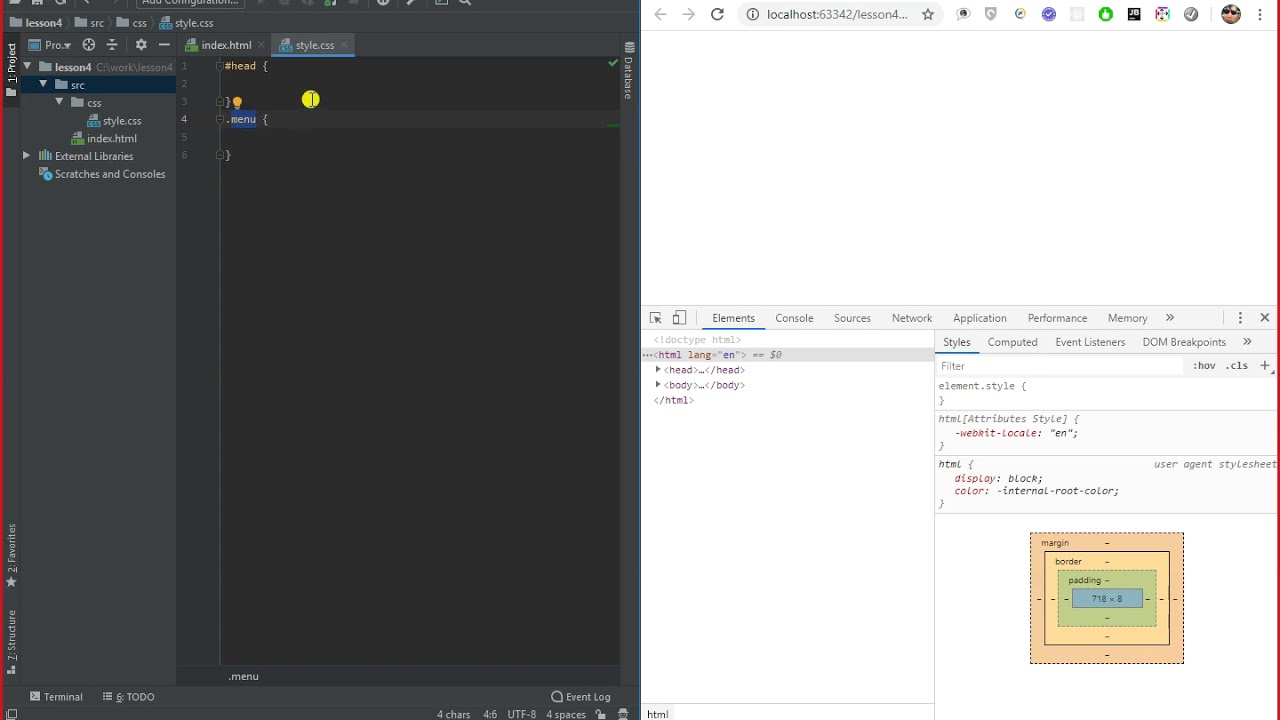The image size is (1280, 720).
Task: Open Chrome profile avatar
Action: tap(1231, 14)
